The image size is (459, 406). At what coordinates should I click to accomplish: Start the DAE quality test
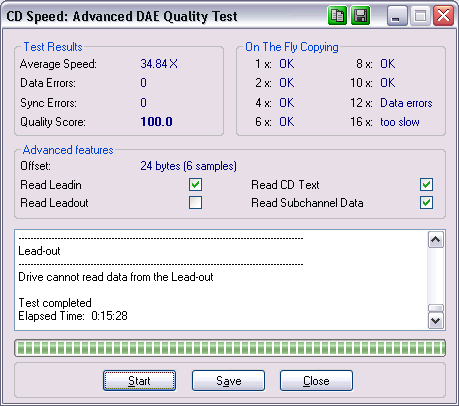coord(139,380)
